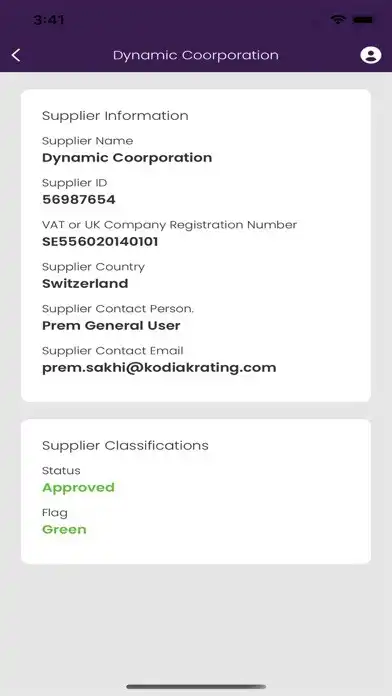Tap the Supplier Information heading

point(115,116)
